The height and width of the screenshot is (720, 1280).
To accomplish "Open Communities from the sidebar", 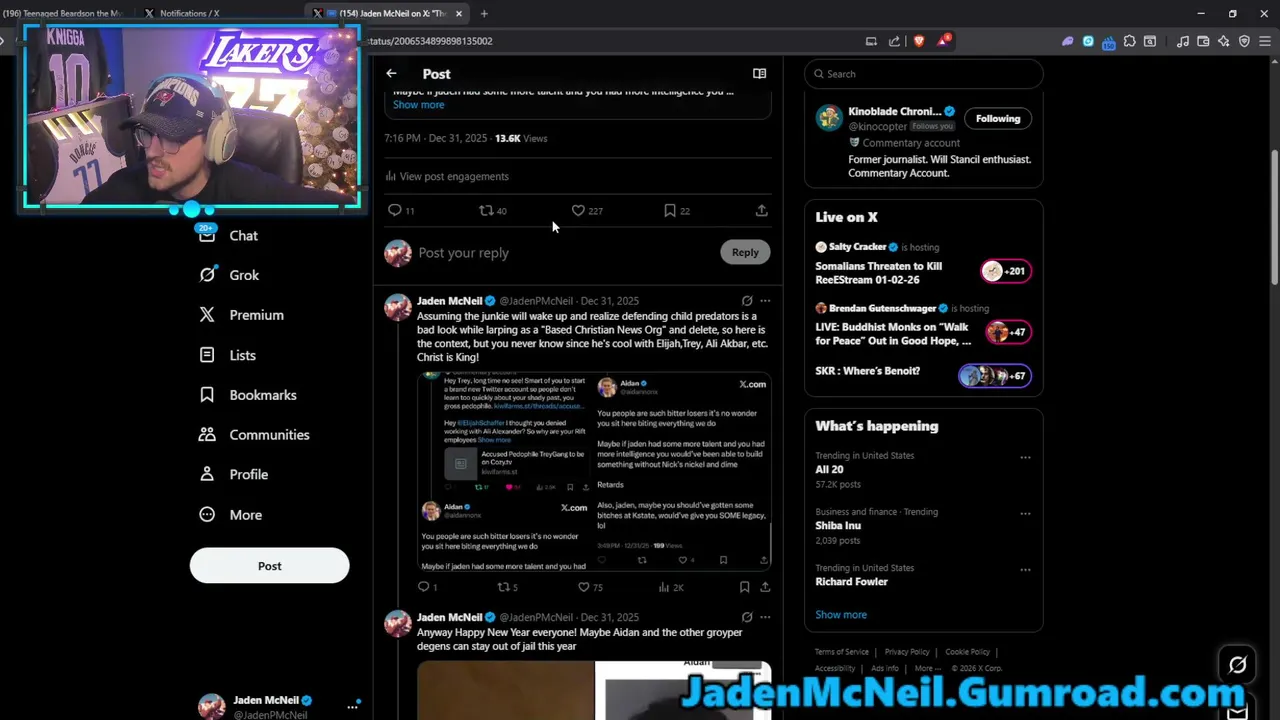I will (254, 435).
